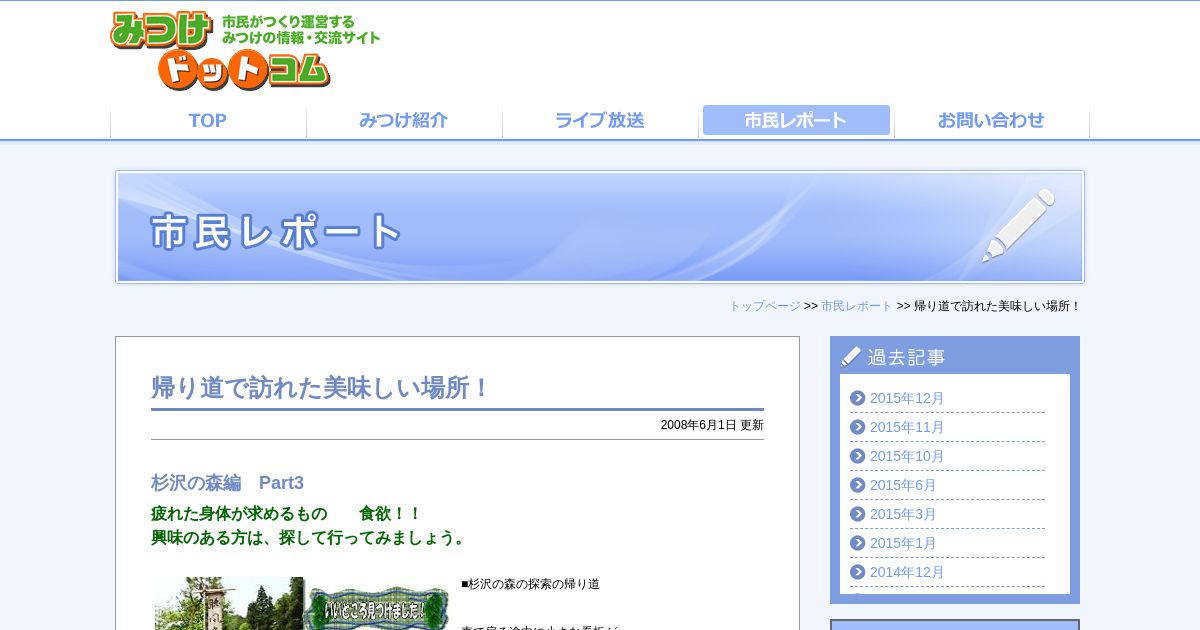Click arrow icon beside 2015年11月
Viewport: 1200px width, 630px height.
858,427
